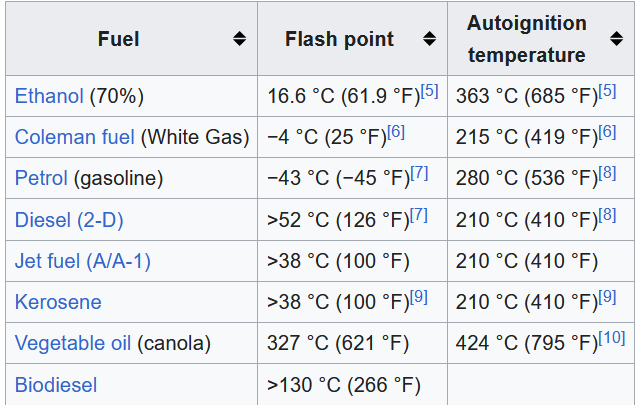Open citation [9] beside Kerosene flash point
Viewport: 635px width, 405px height.
419,297
